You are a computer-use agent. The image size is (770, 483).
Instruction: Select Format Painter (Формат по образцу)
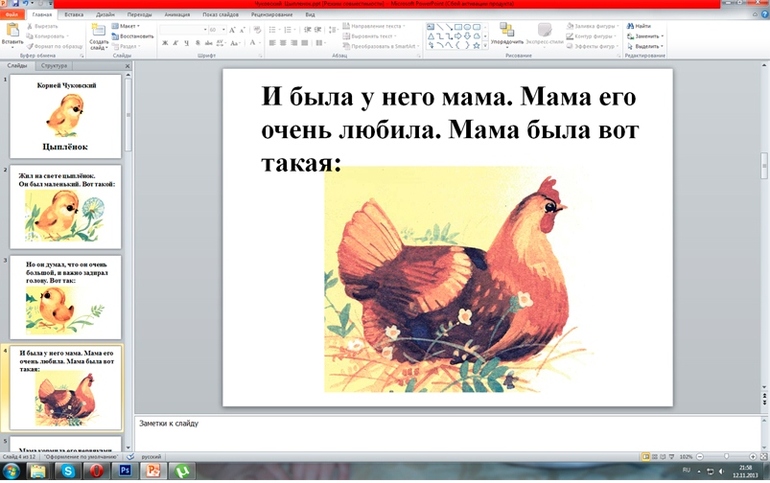point(55,46)
